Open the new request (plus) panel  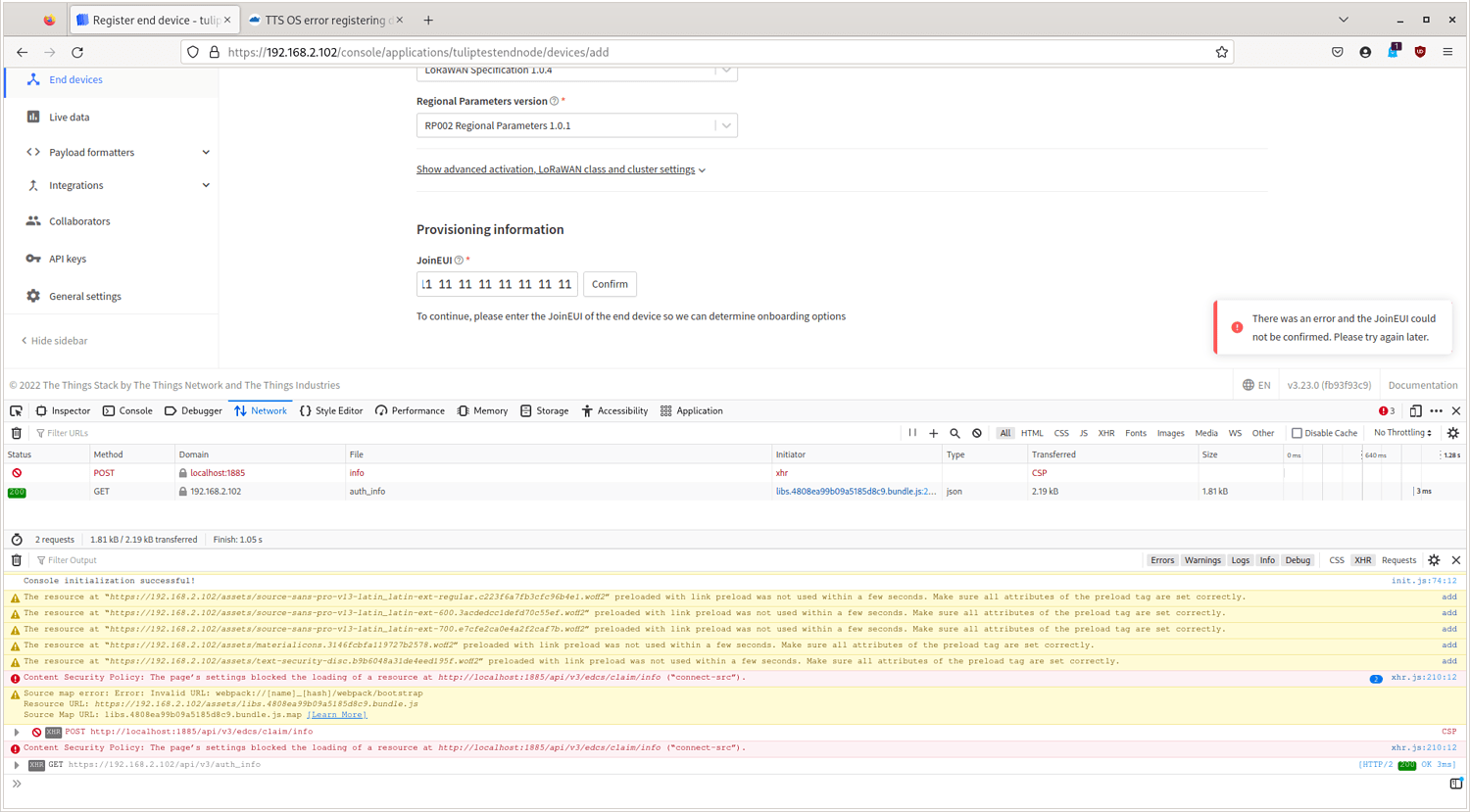pyautogui.click(x=933, y=433)
